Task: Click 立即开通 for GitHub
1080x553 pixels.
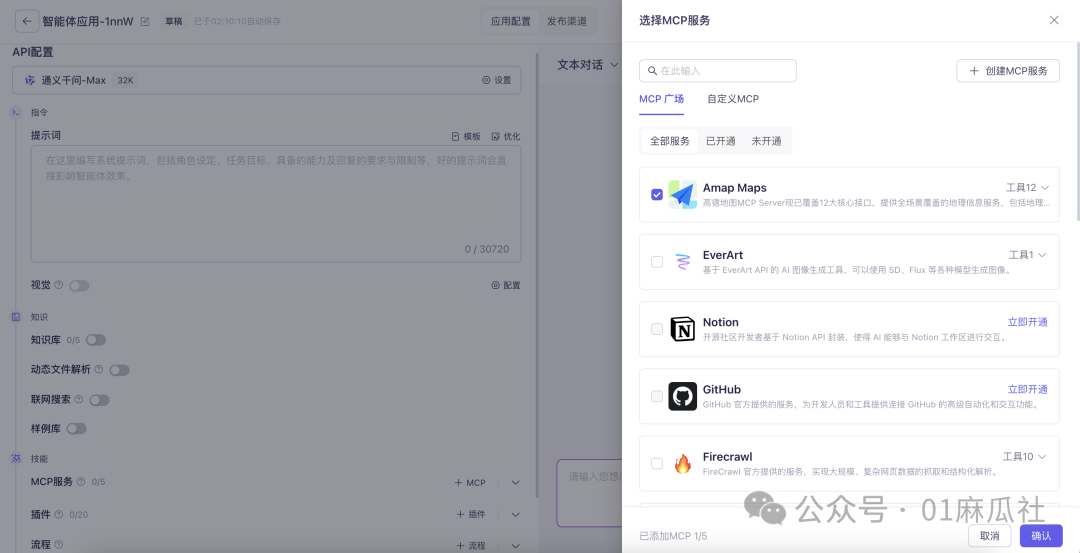Action: click(x=1028, y=389)
